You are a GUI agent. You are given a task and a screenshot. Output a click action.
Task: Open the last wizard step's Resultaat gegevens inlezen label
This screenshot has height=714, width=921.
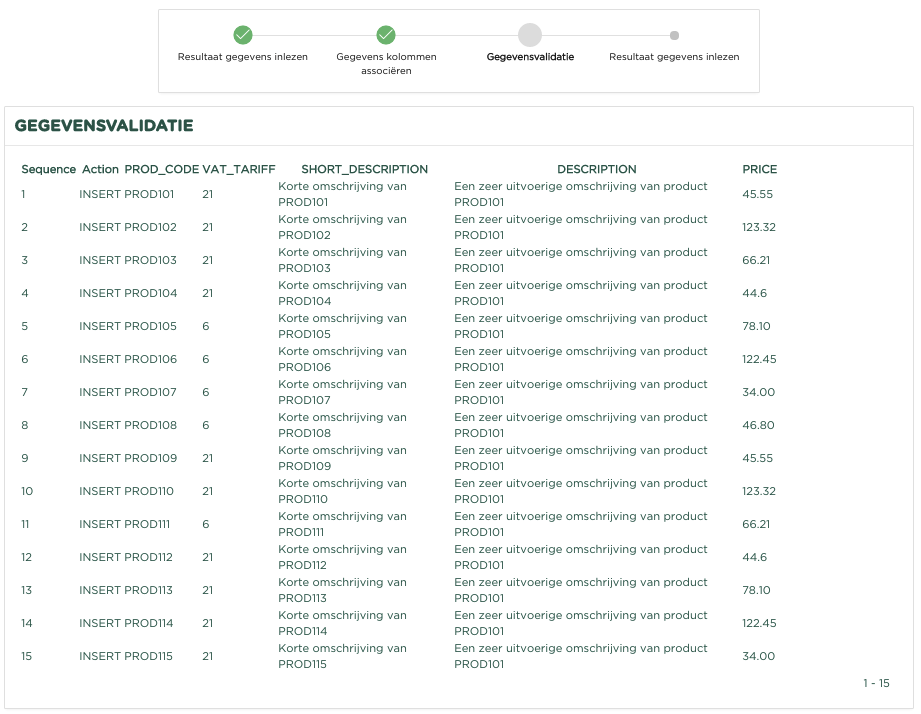tap(674, 57)
